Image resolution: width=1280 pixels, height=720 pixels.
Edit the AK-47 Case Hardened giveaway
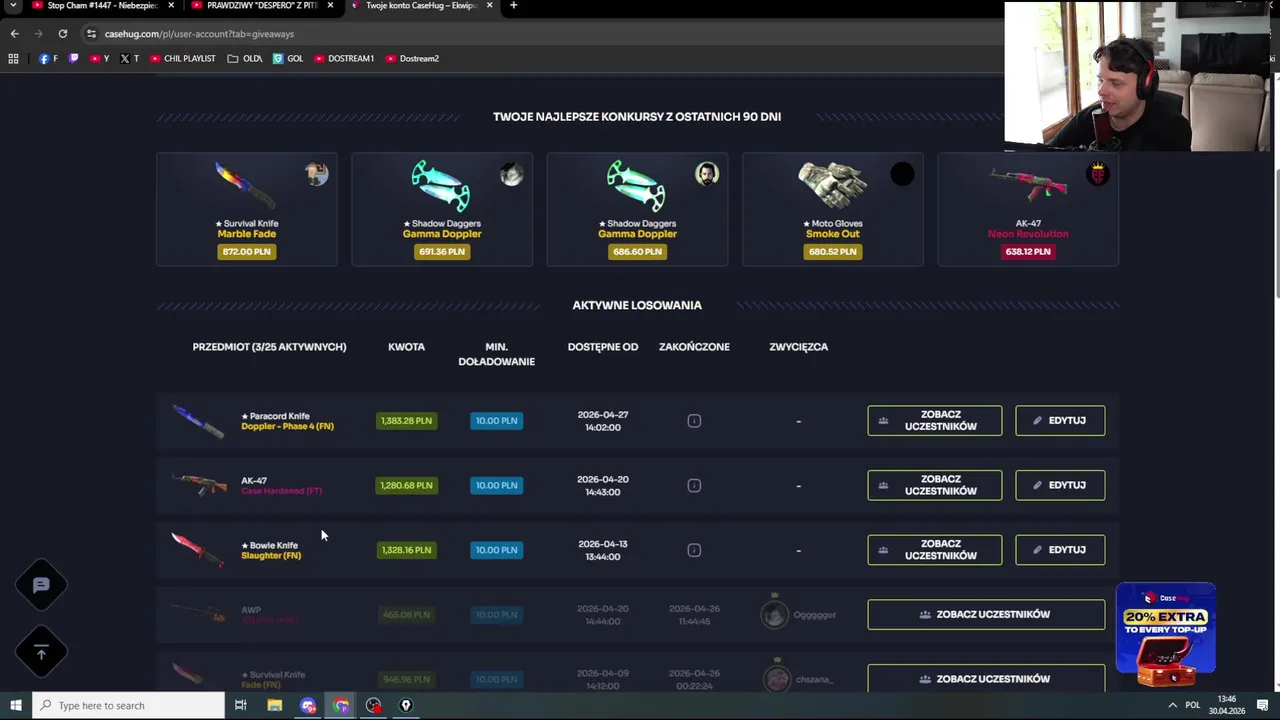(x=1060, y=485)
